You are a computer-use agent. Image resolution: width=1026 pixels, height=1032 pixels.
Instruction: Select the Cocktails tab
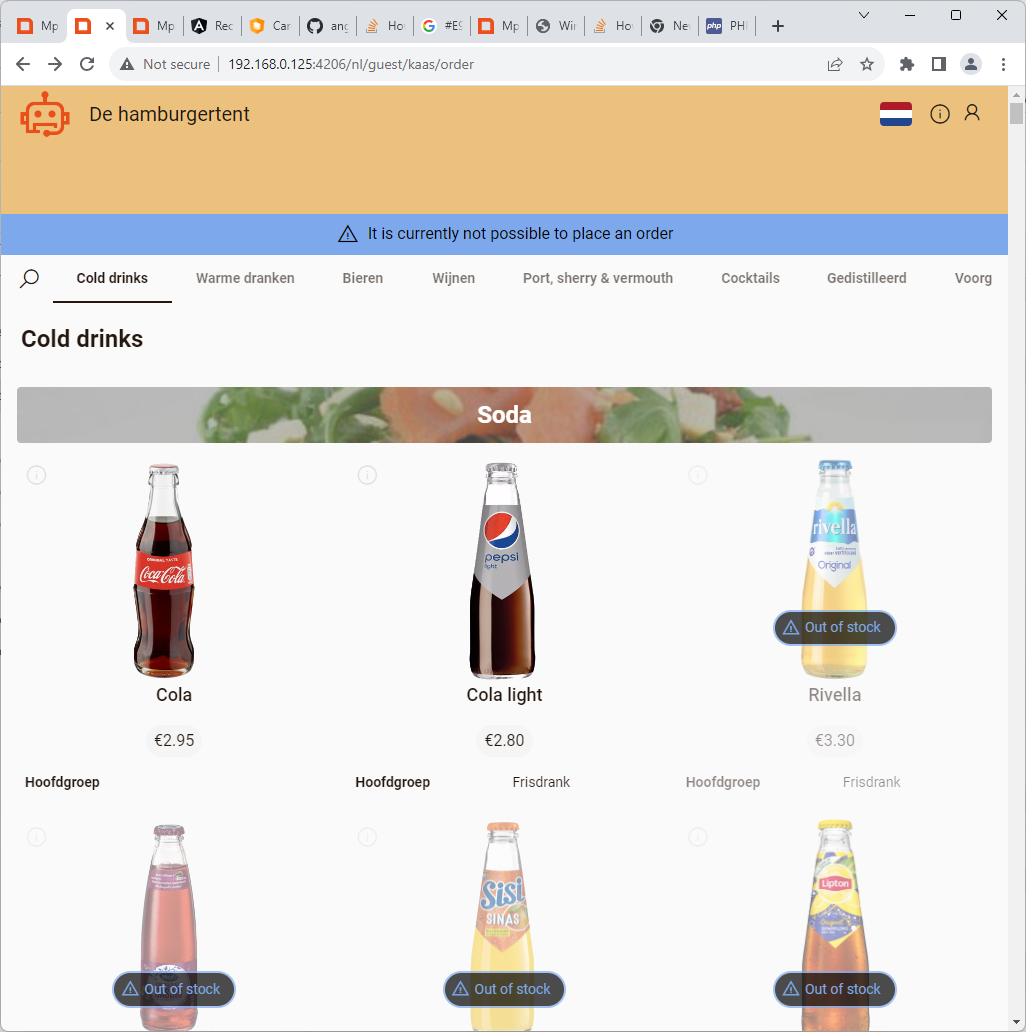750,278
